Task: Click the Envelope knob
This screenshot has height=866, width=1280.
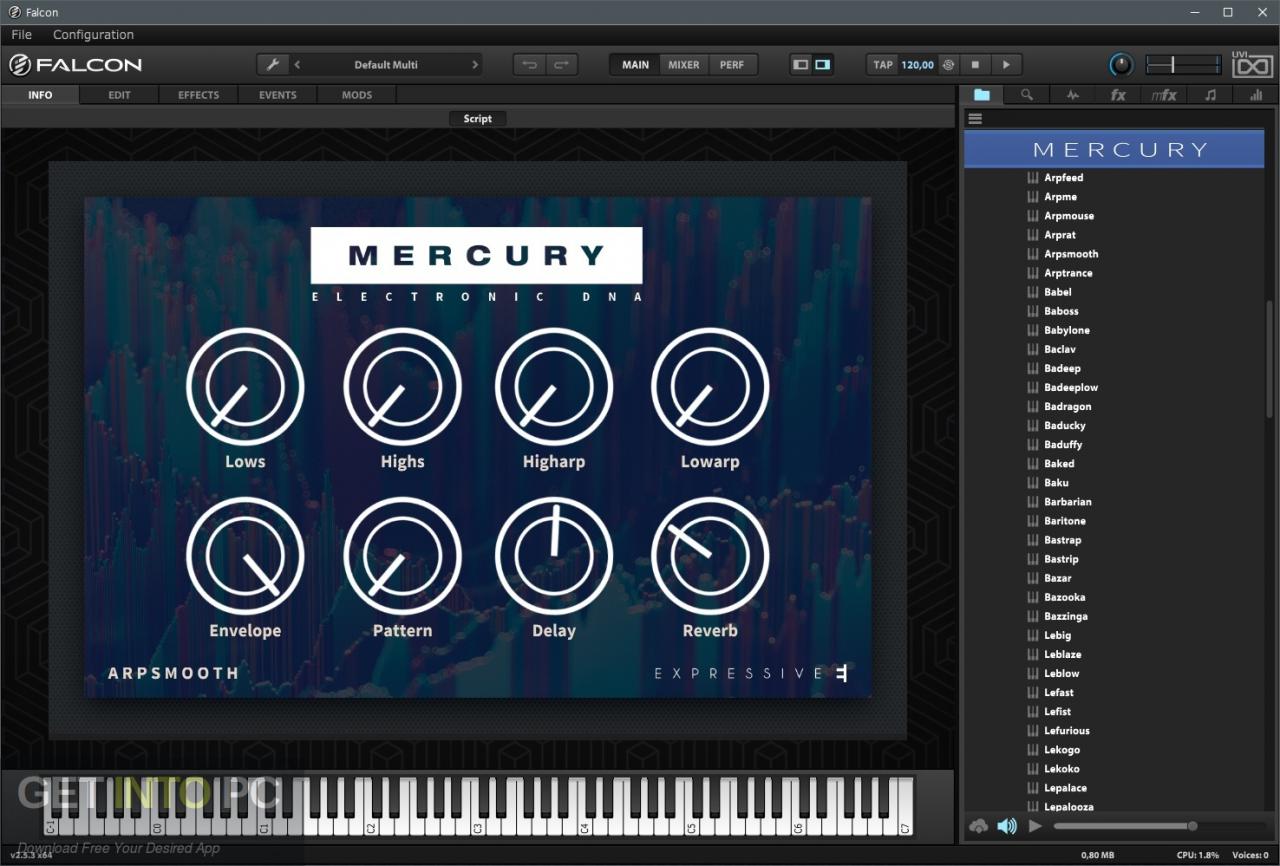Action: (245, 555)
